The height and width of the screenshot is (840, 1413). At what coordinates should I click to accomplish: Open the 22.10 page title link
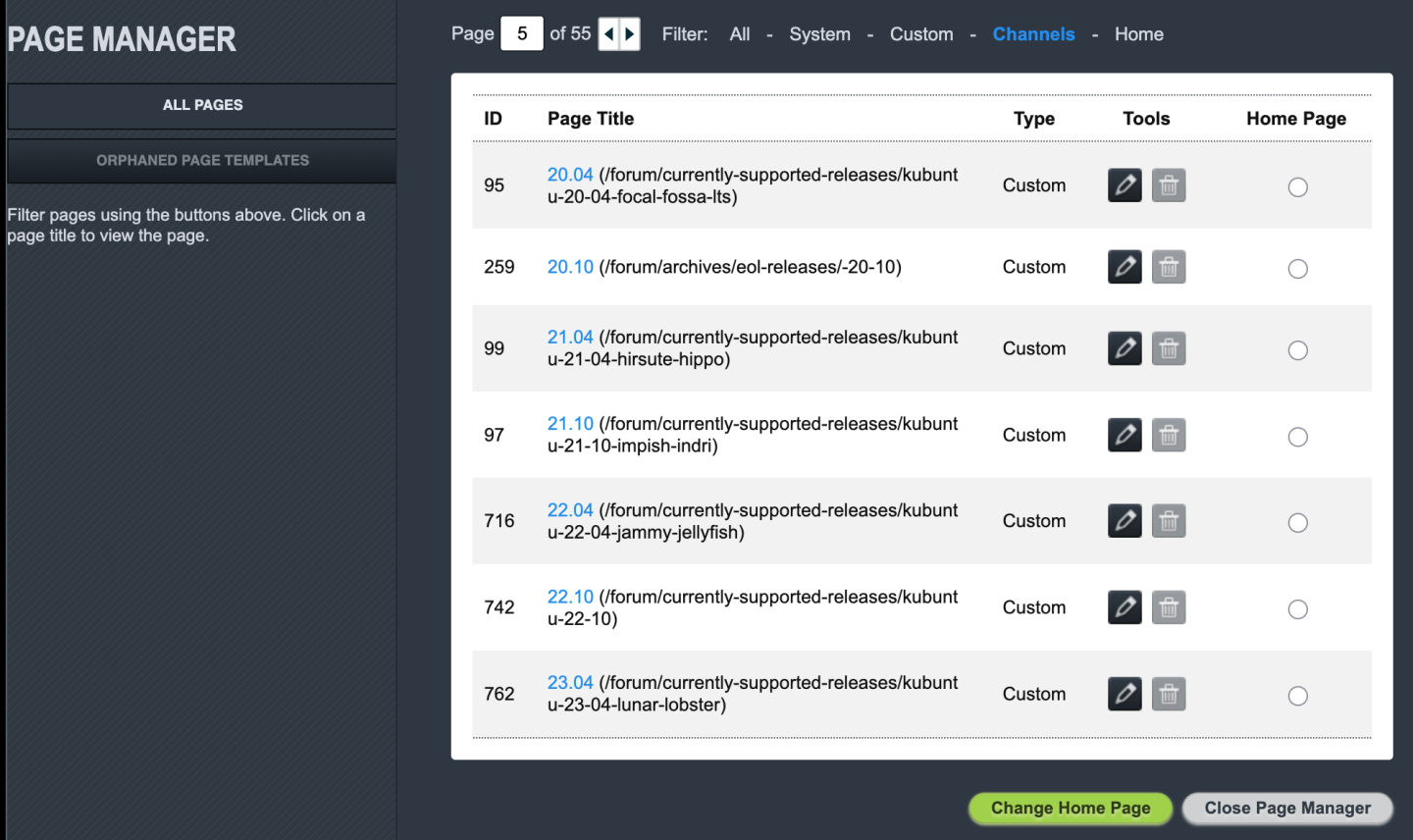click(570, 597)
